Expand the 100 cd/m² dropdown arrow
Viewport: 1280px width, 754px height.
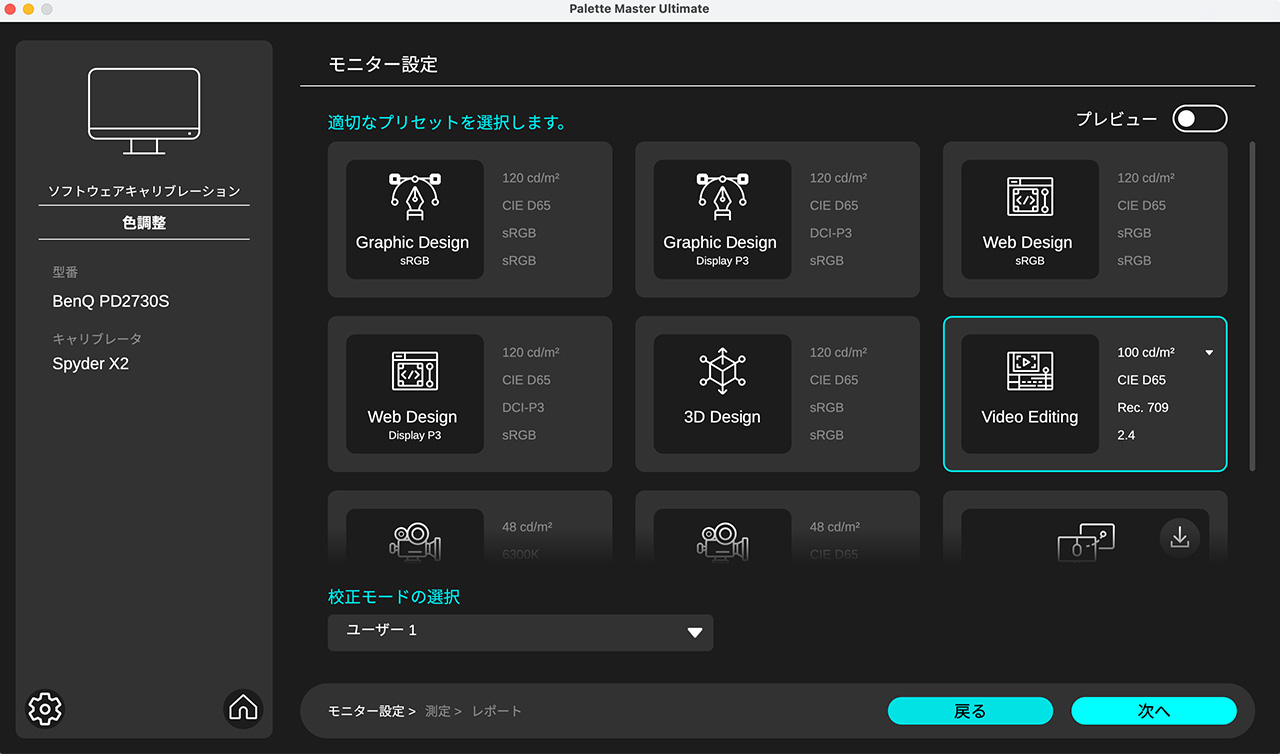1209,353
